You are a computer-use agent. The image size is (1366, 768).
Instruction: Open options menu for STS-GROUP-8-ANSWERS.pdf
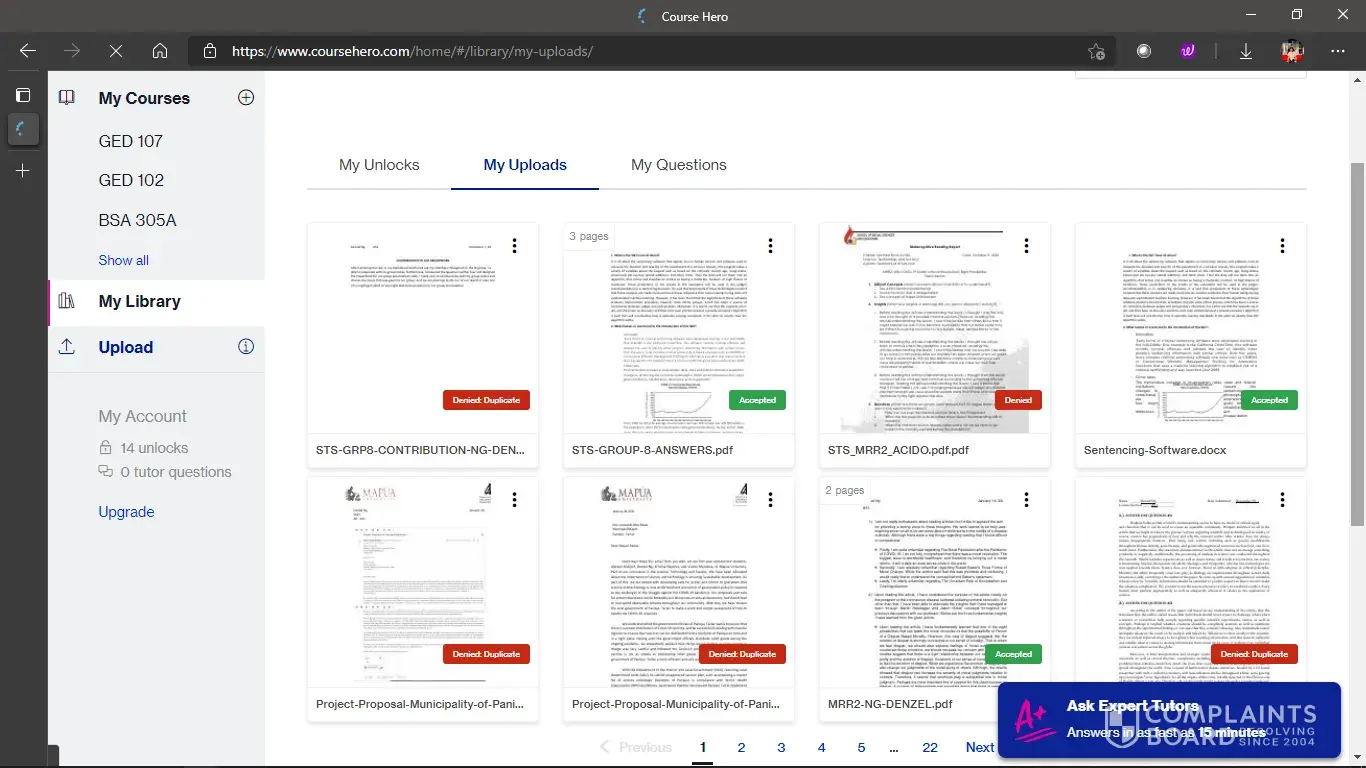pyautogui.click(x=770, y=246)
